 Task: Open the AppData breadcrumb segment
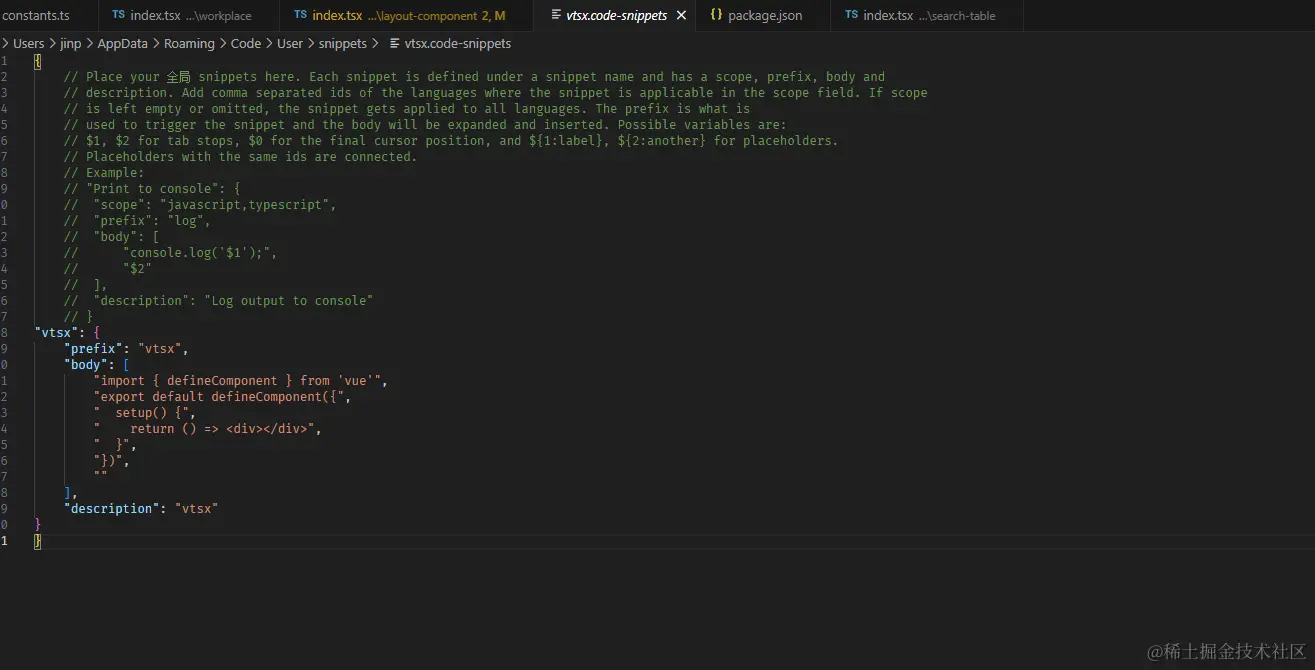click(x=122, y=44)
